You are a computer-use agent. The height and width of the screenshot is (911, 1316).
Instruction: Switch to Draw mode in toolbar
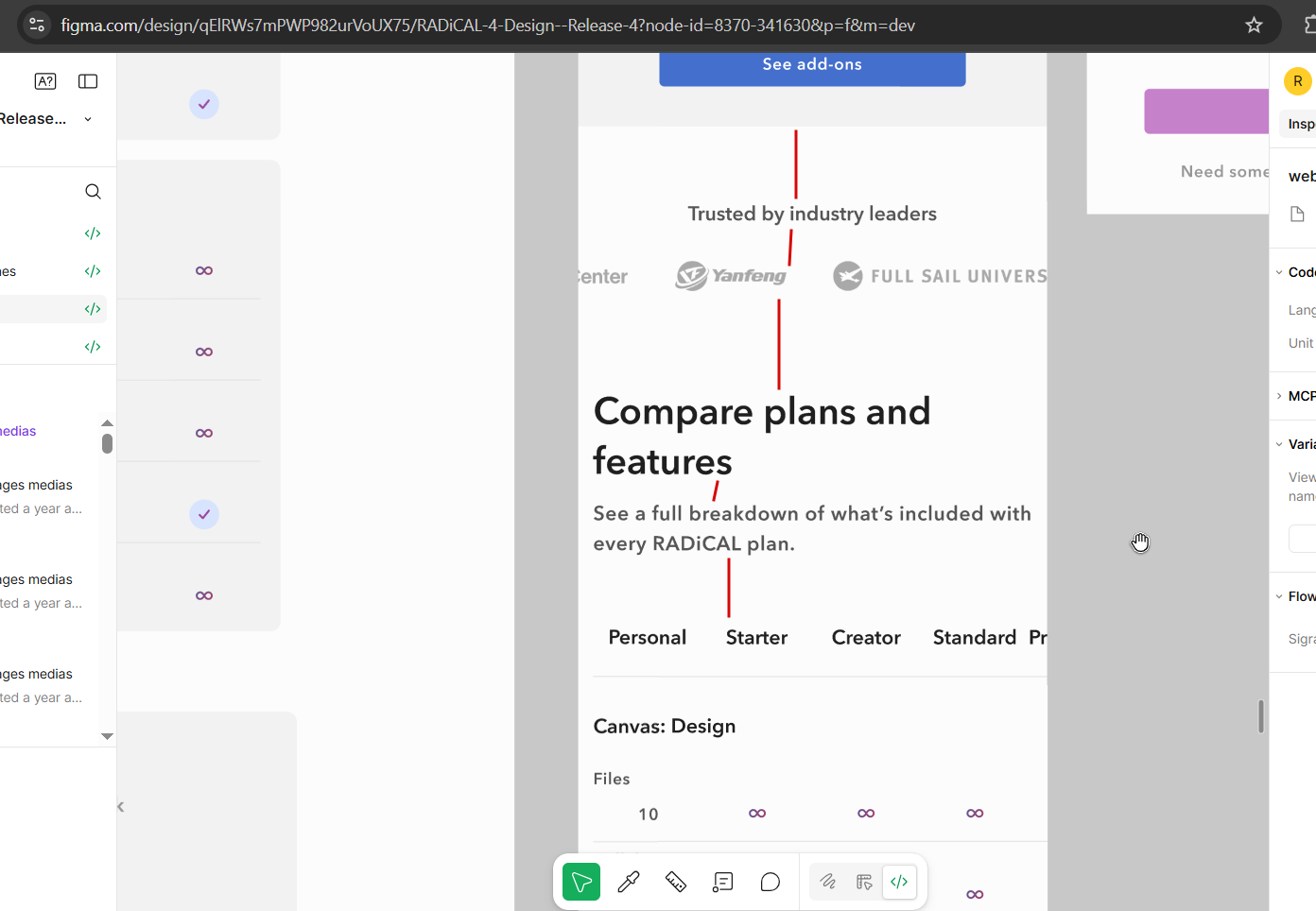828,881
